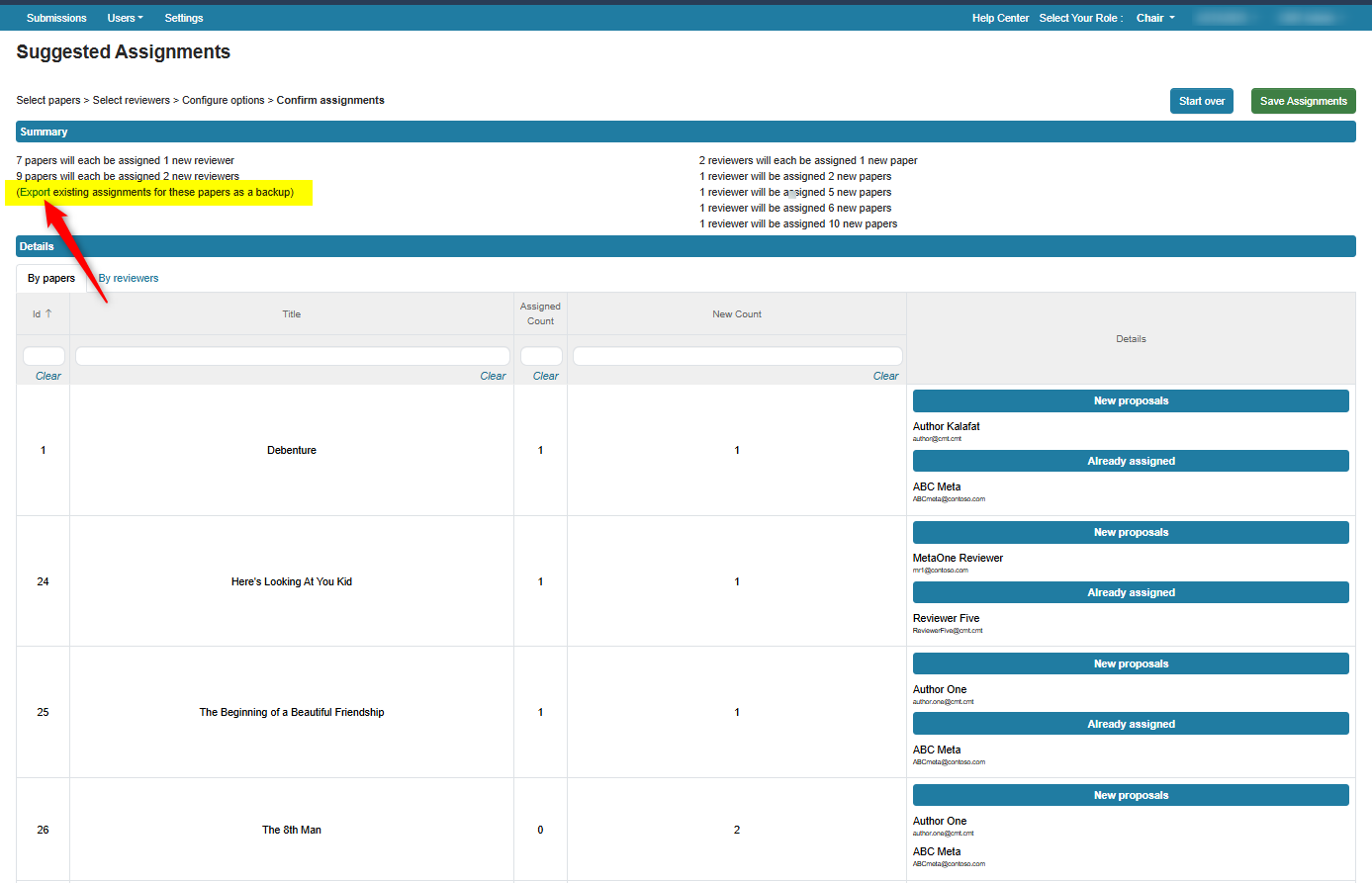Open the Submissions menu
Image resolution: width=1372 pixels, height=883 pixels.
pos(56,17)
